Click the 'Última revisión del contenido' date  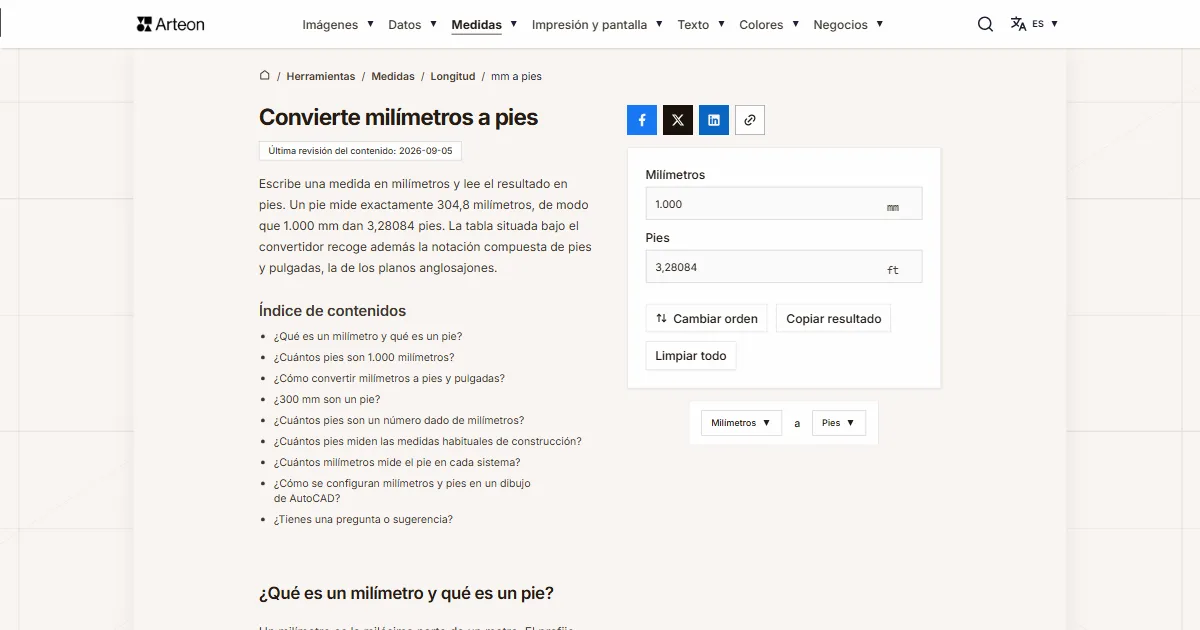(360, 151)
